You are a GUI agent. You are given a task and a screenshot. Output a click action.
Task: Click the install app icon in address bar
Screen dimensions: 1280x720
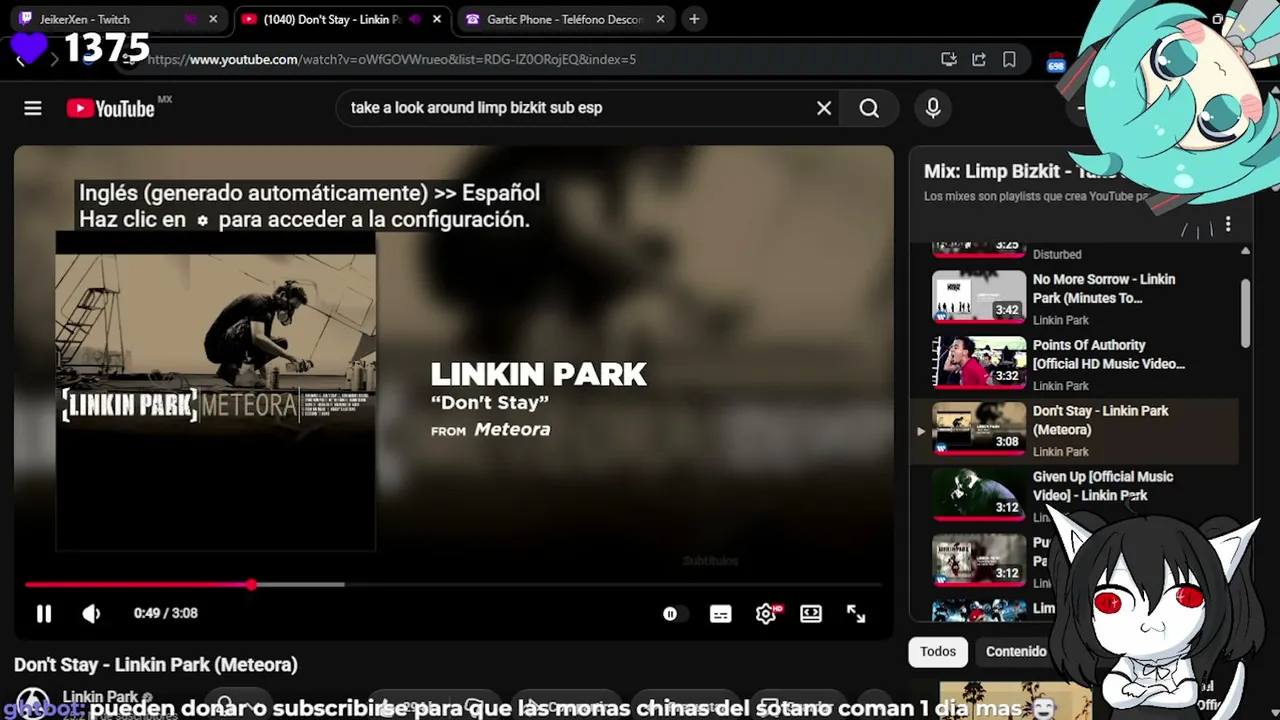[x=949, y=60]
